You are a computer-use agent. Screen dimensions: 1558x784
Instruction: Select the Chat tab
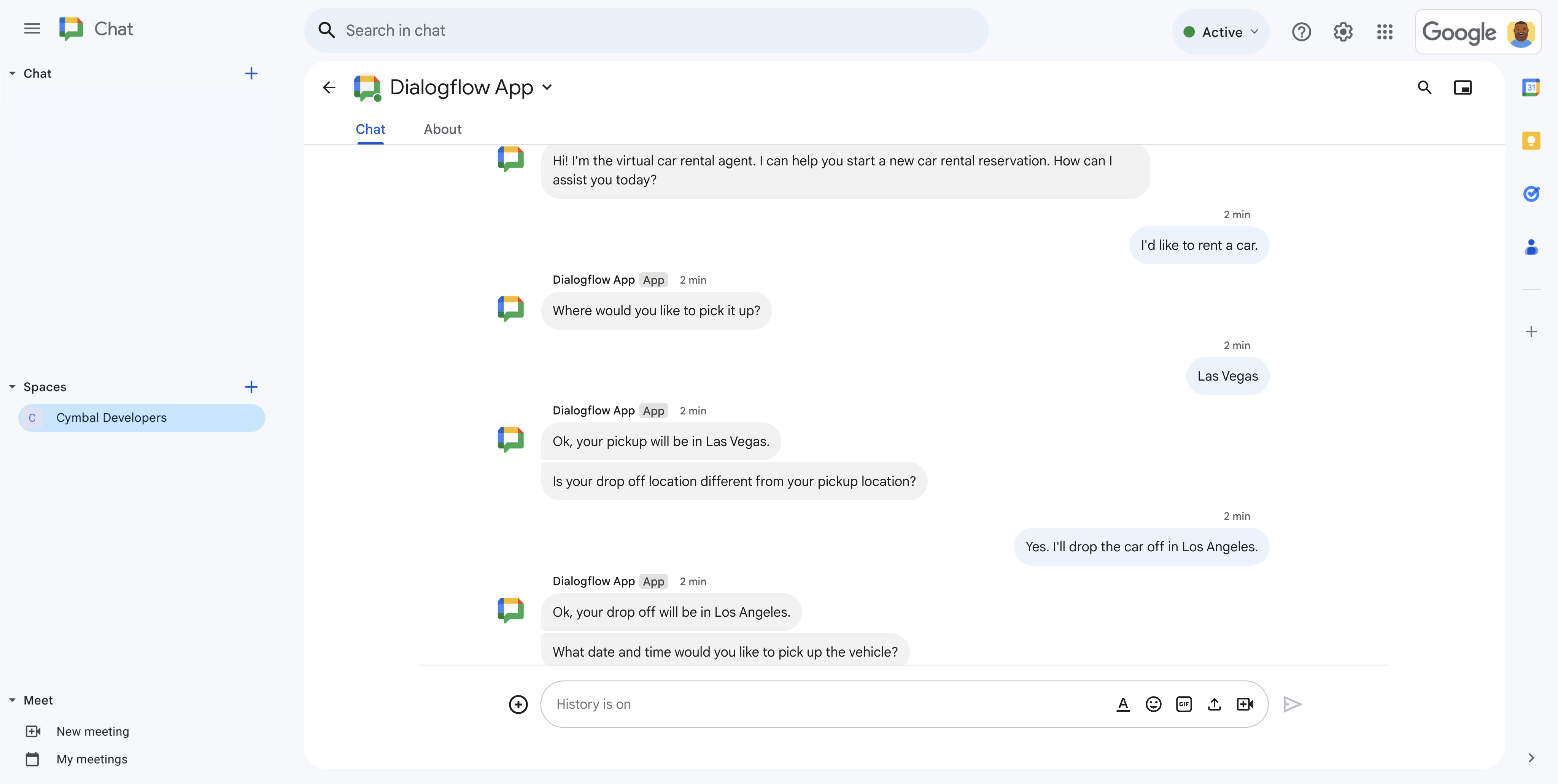pyautogui.click(x=370, y=128)
